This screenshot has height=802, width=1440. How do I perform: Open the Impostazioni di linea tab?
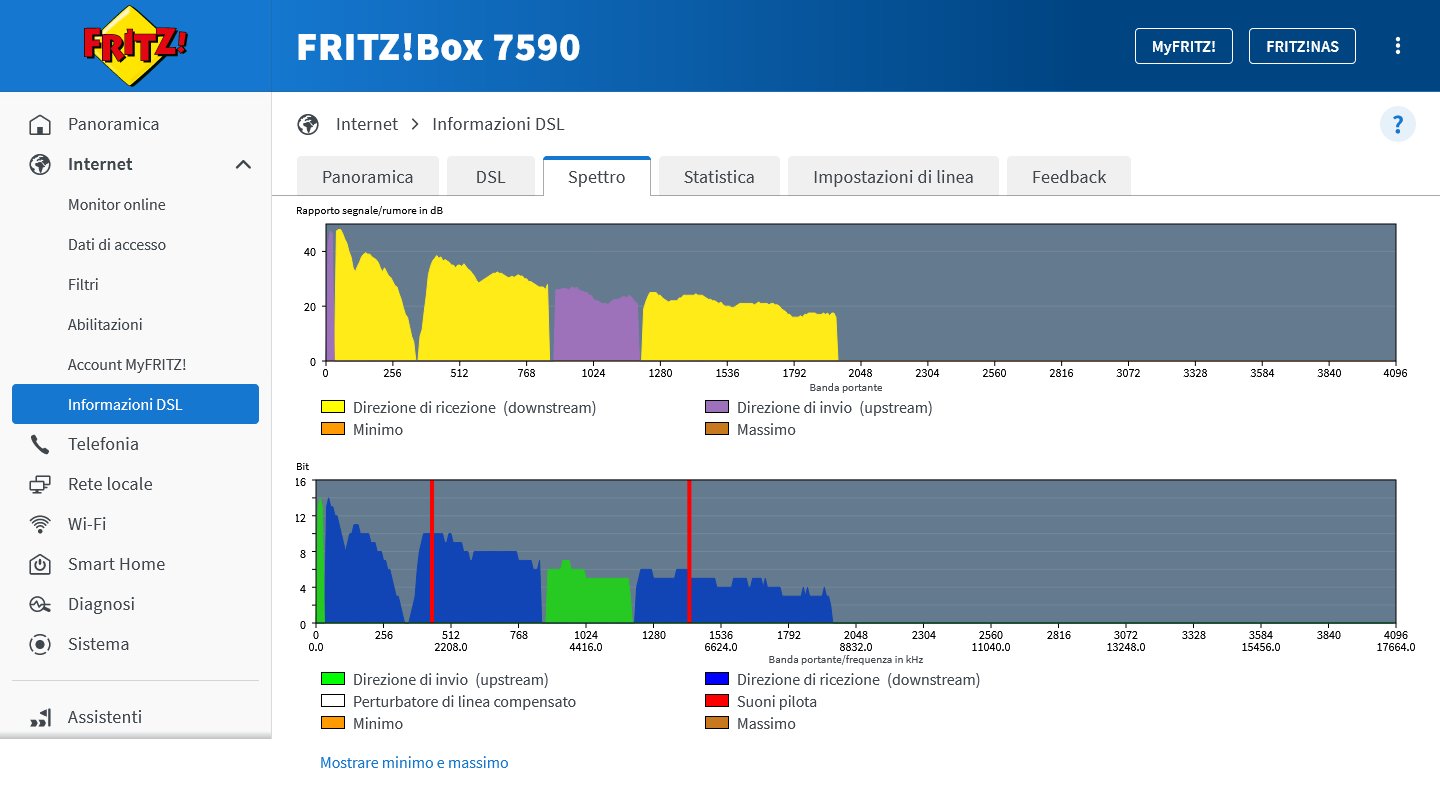click(892, 177)
